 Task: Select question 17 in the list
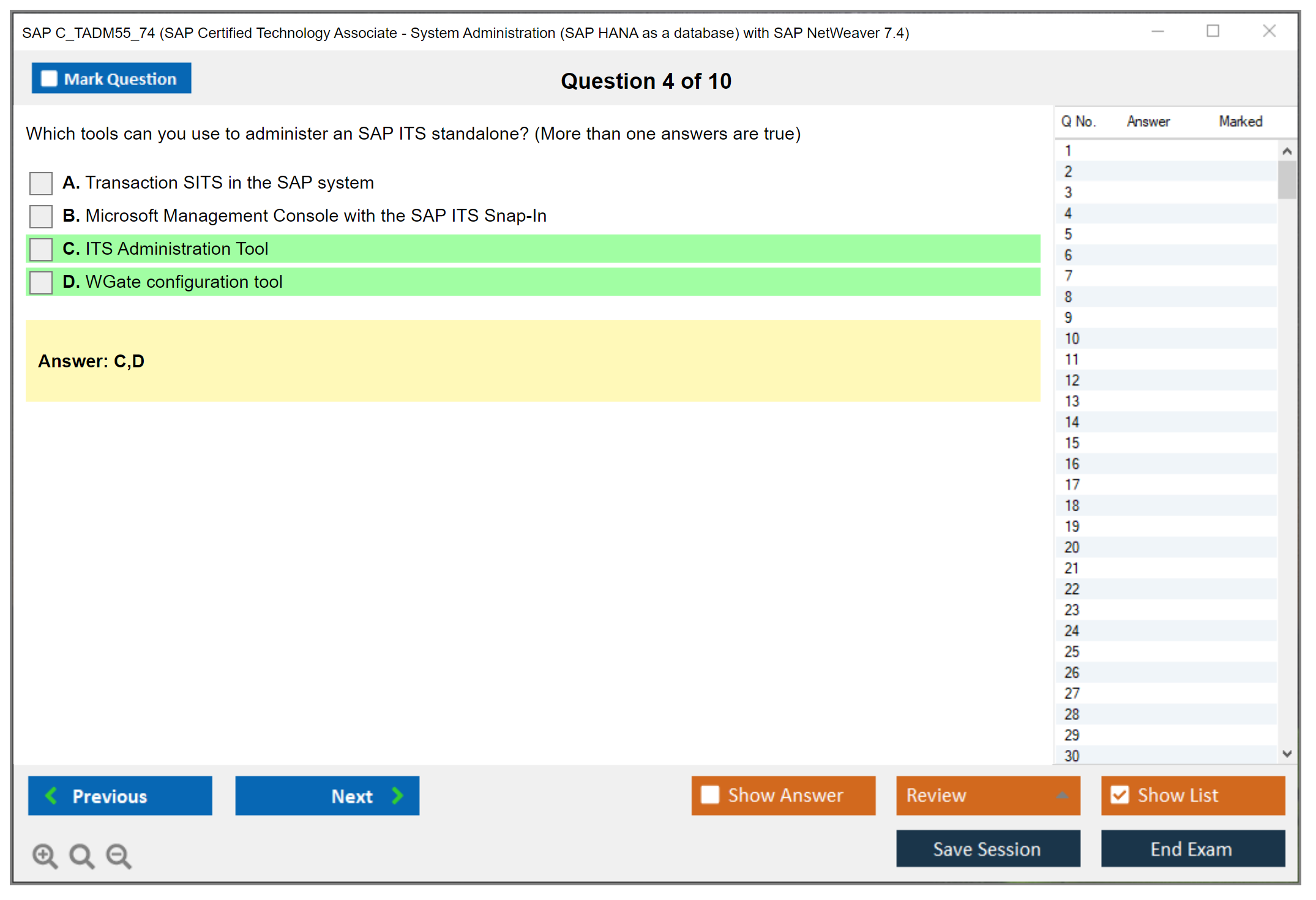pyautogui.click(x=1072, y=485)
